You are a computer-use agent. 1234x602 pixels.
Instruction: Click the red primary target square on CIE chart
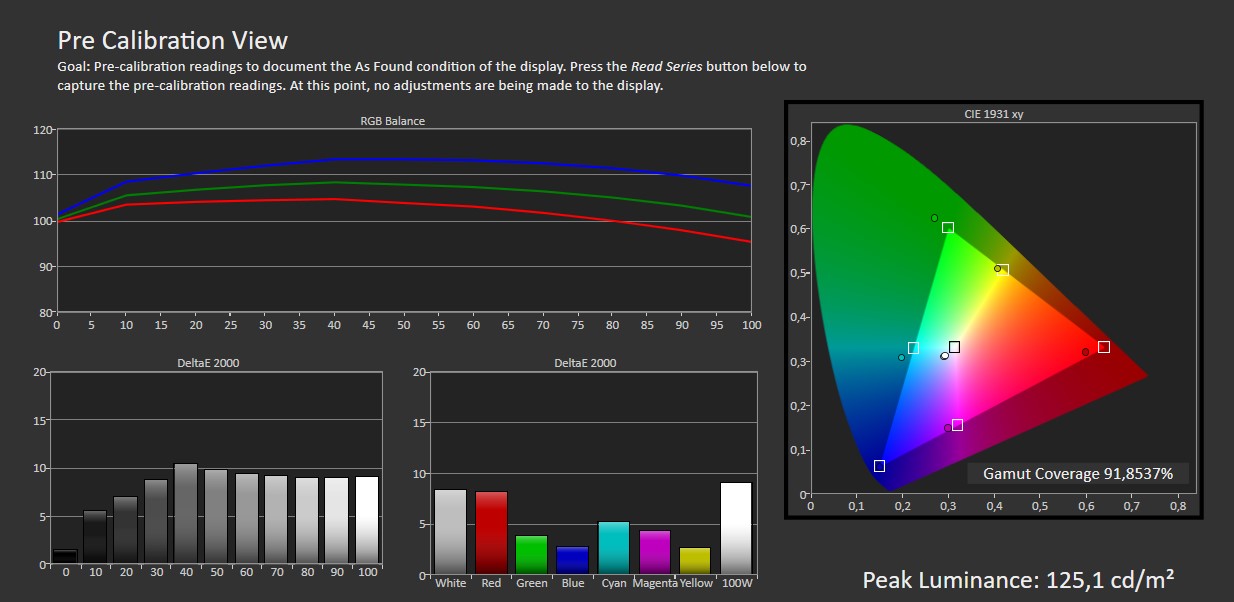pos(1104,347)
